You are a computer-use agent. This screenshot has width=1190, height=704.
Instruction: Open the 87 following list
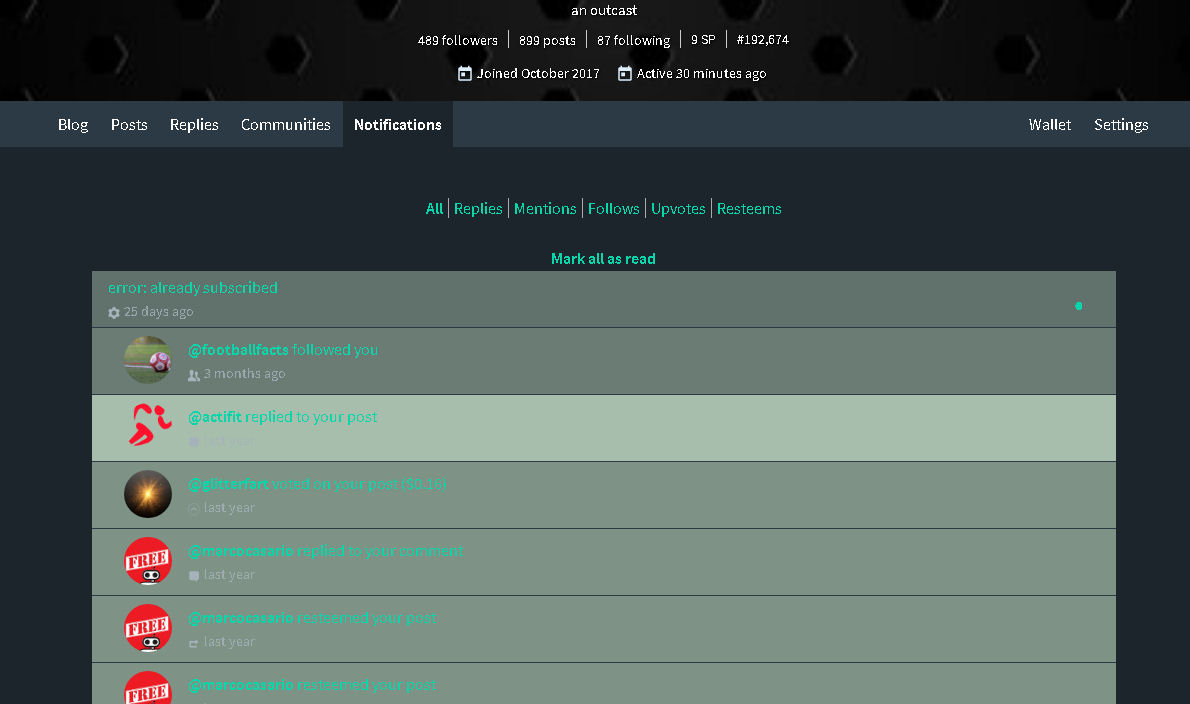634,40
